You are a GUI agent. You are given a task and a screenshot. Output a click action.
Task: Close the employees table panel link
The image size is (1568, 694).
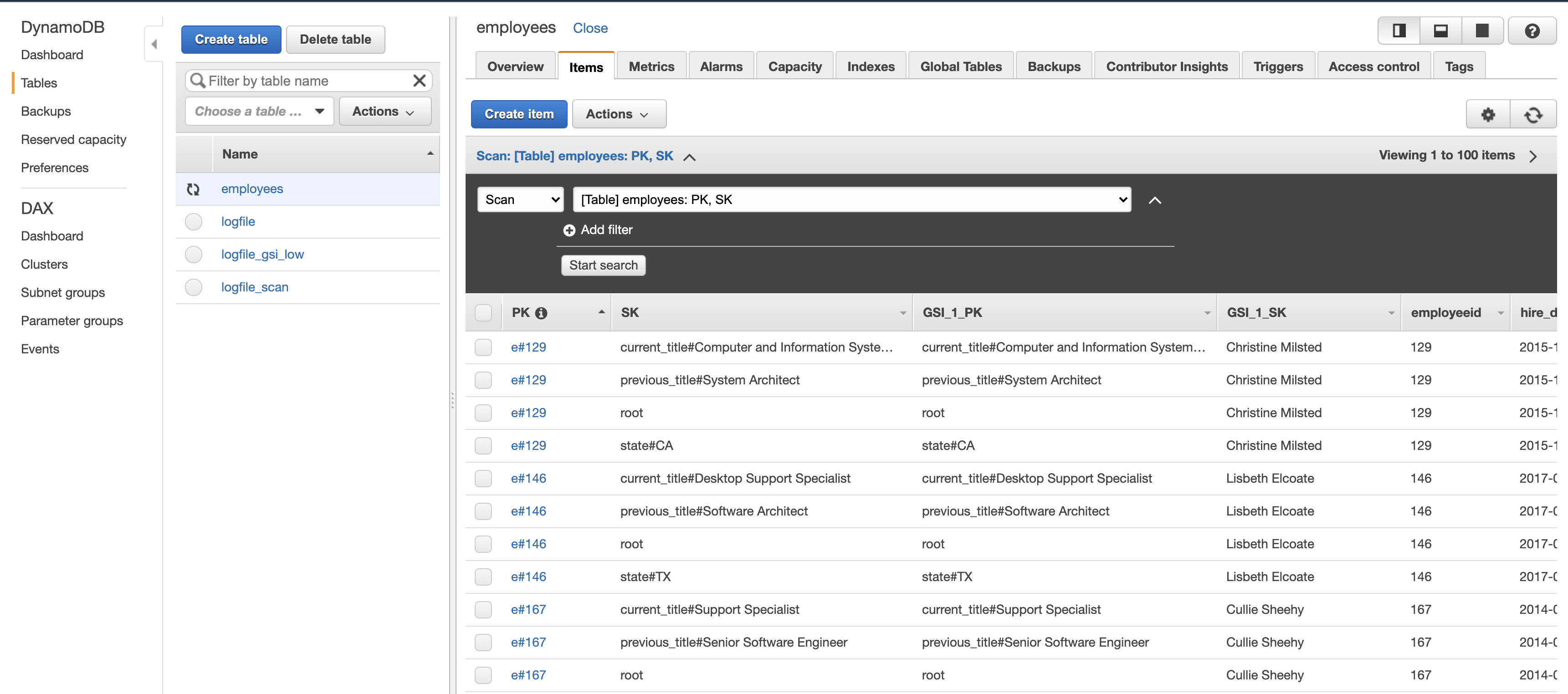tap(590, 28)
